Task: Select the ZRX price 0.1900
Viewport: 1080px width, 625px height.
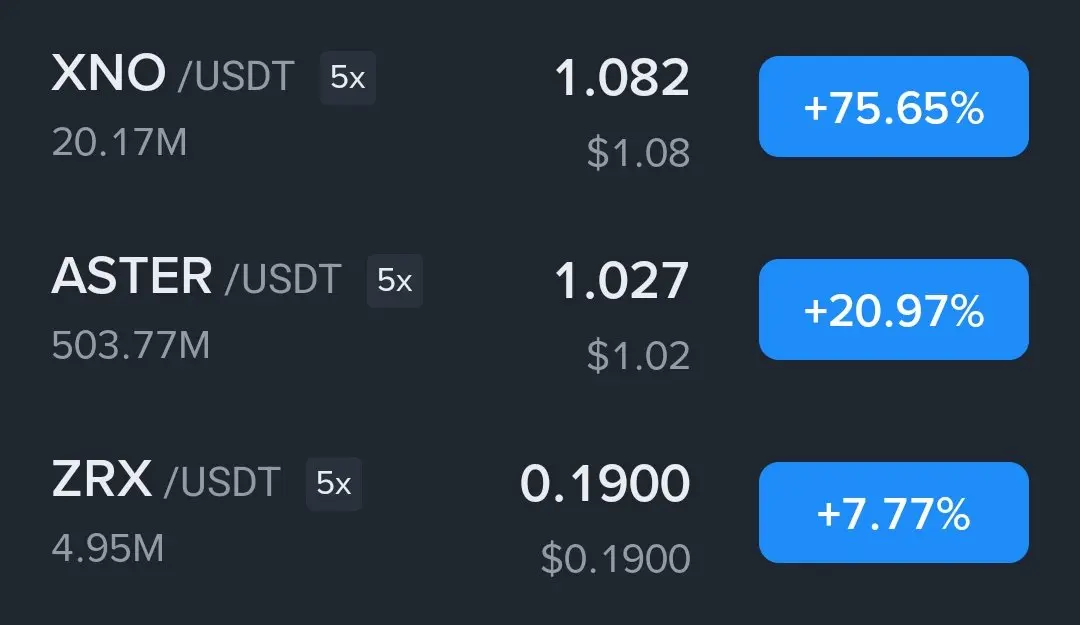Action: point(605,483)
